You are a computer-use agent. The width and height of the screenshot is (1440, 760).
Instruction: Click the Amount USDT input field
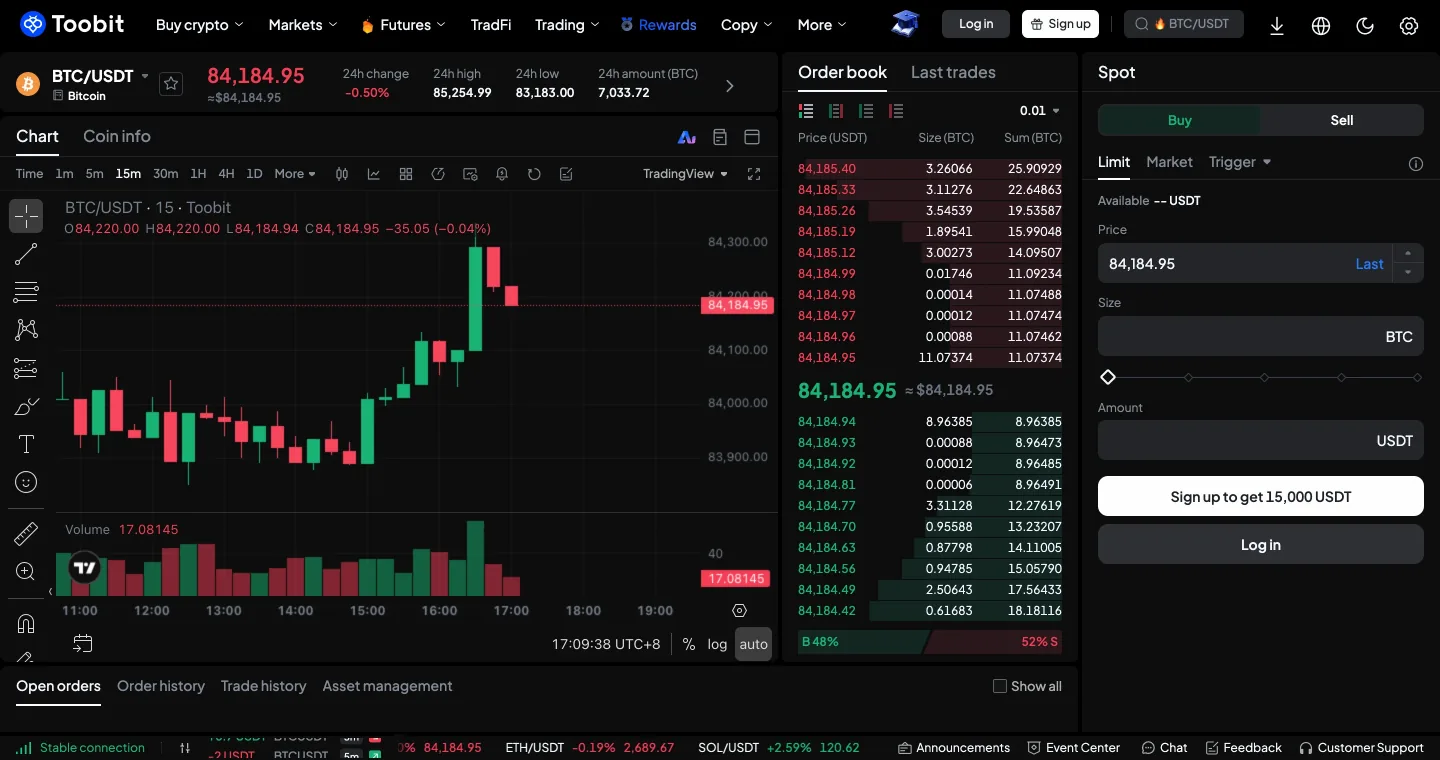point(1261,440)
